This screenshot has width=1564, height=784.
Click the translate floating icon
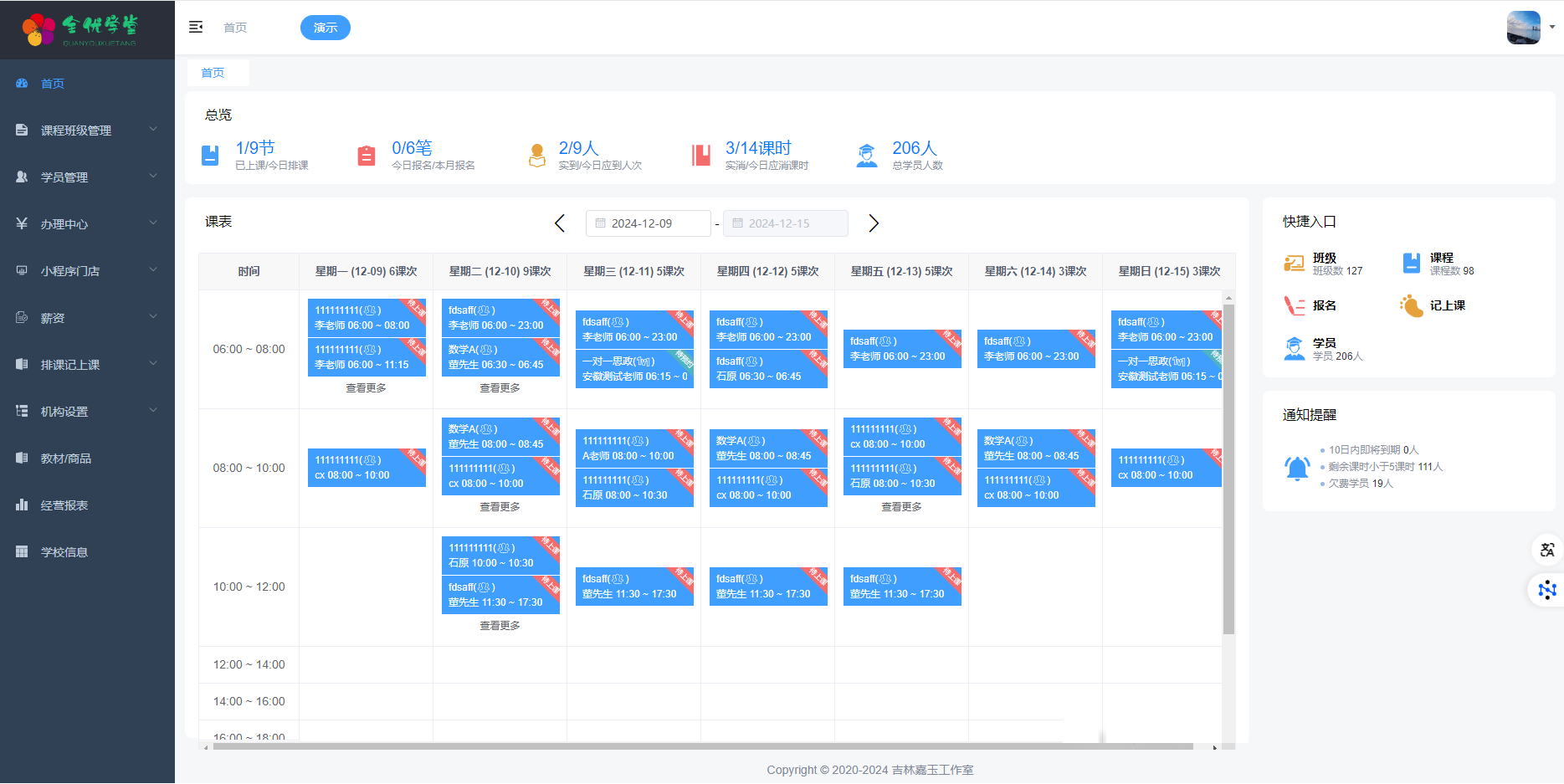point(1546,550)
